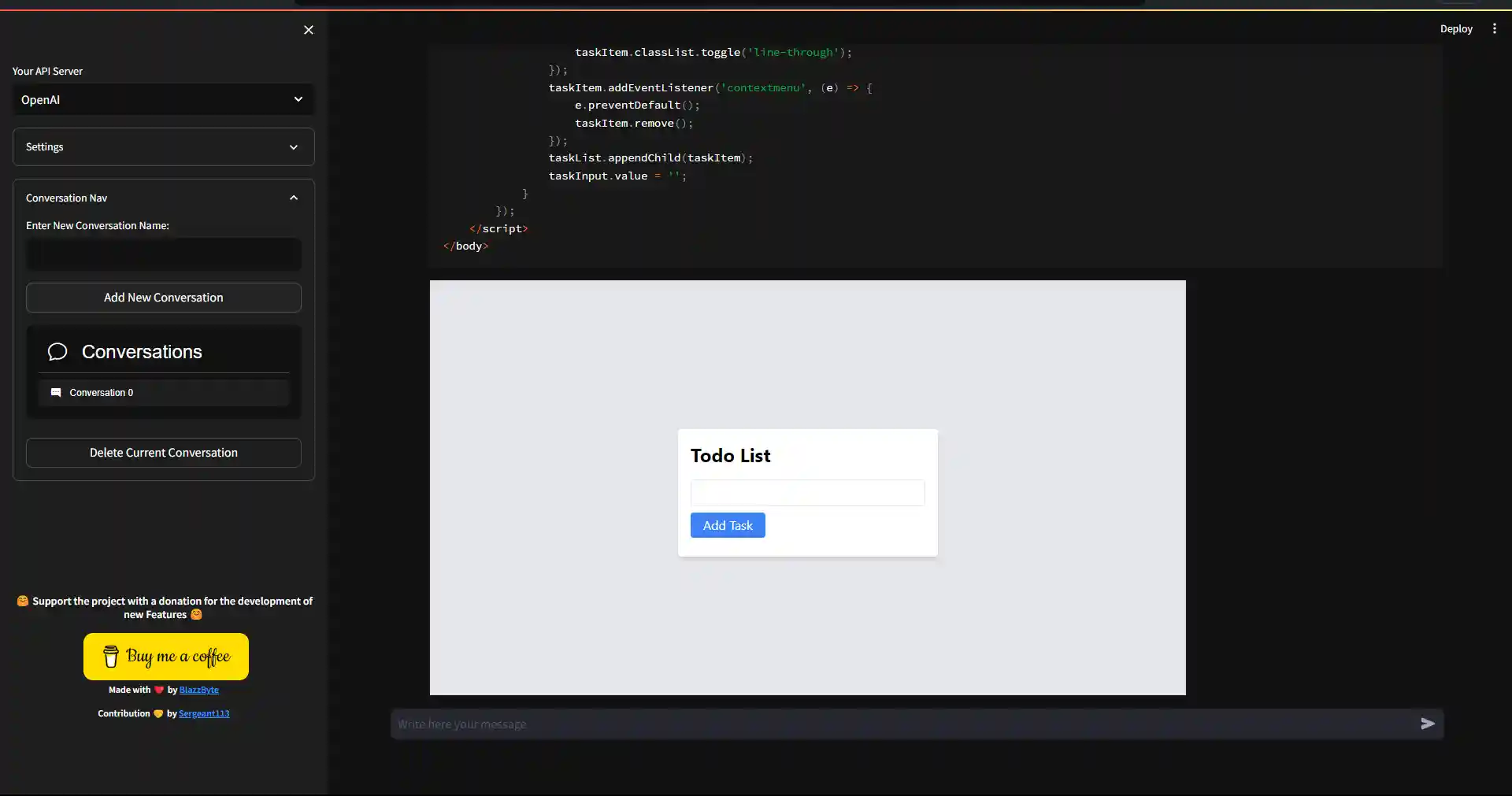The height and width of the screenshot is (796, 1512).
Task: Open the BlazzByte link
Action: (x=198, y=690)
